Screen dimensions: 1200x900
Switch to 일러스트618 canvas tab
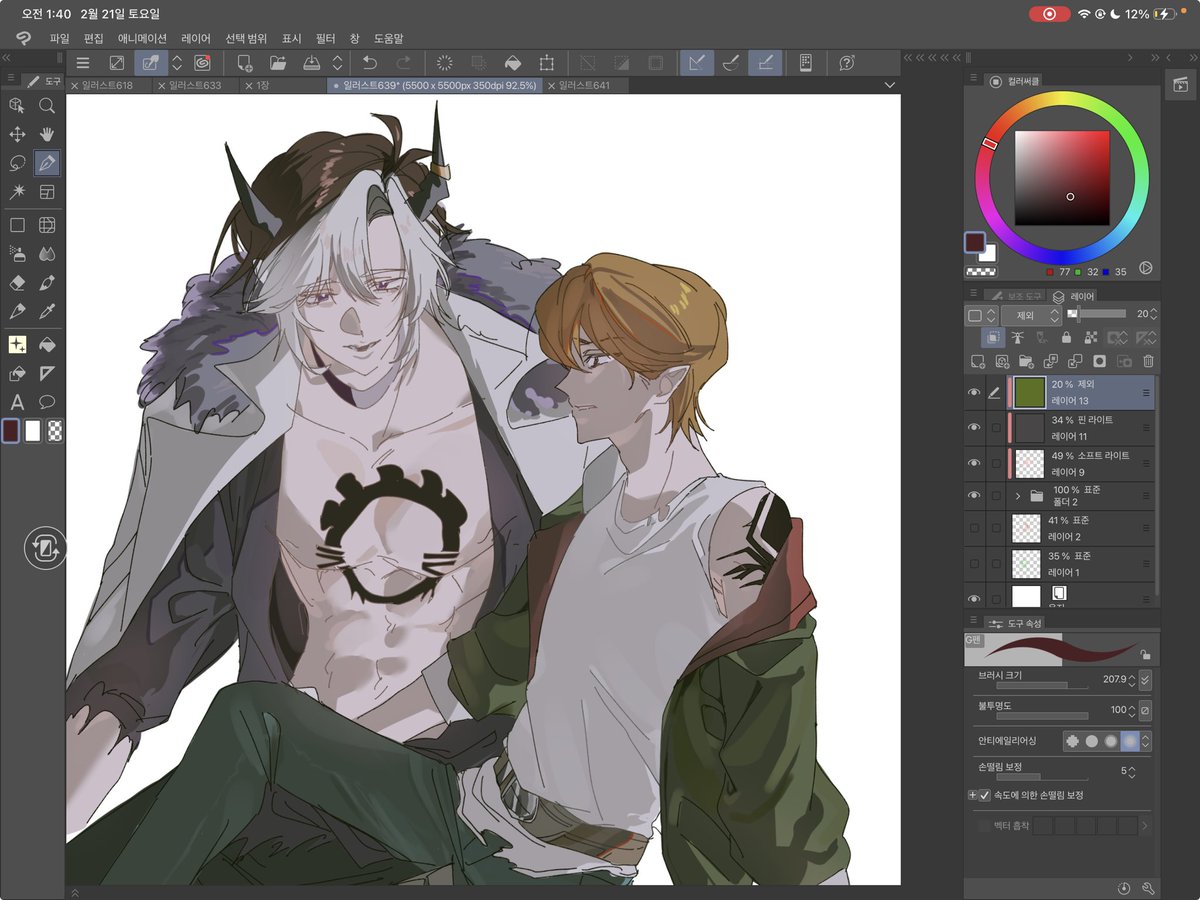click(108, 86)
